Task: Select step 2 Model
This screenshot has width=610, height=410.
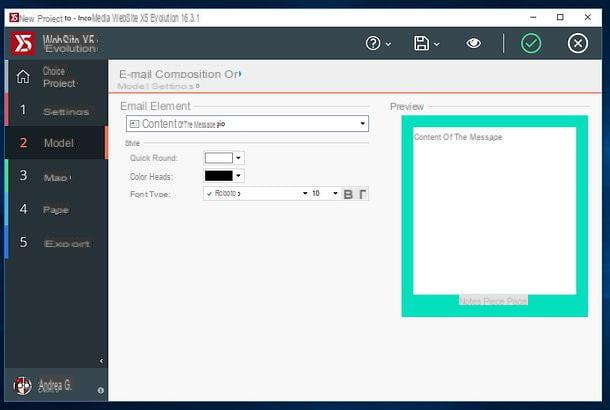Action: (56, 143)
